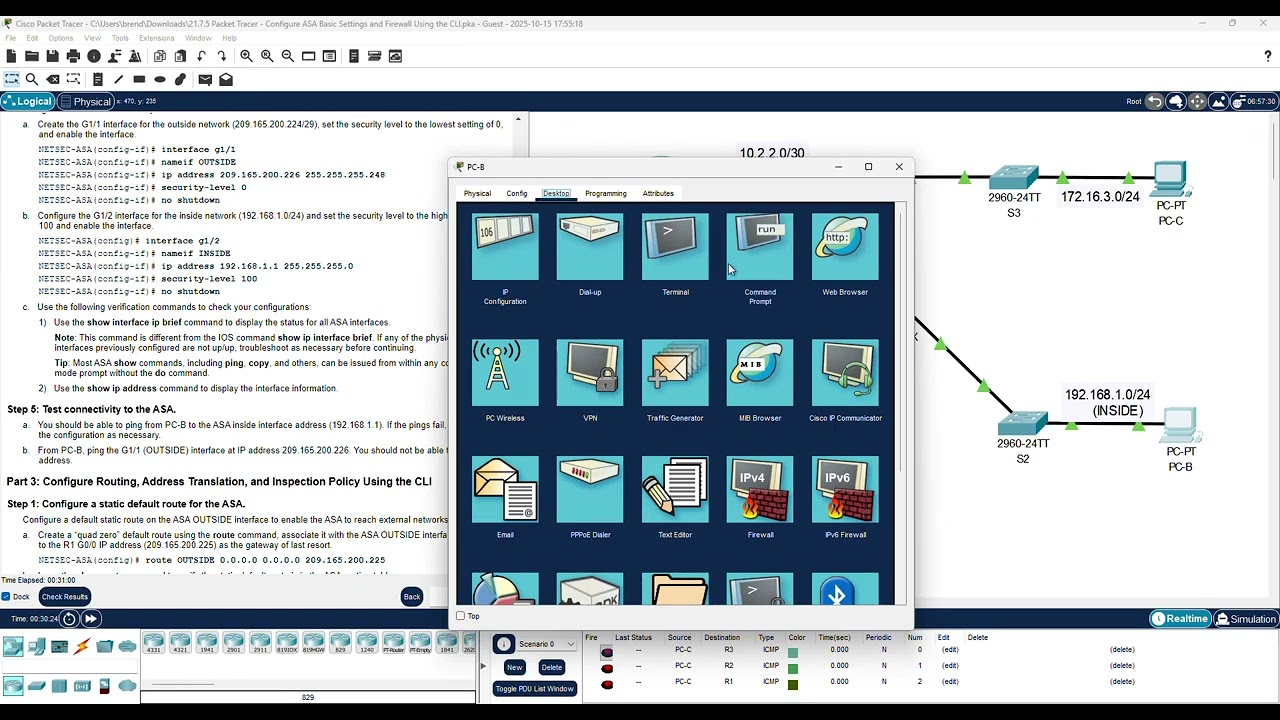Switch to Attributes tab
The width and height of the screenshot is (1280, 720).
coord(658,193)
